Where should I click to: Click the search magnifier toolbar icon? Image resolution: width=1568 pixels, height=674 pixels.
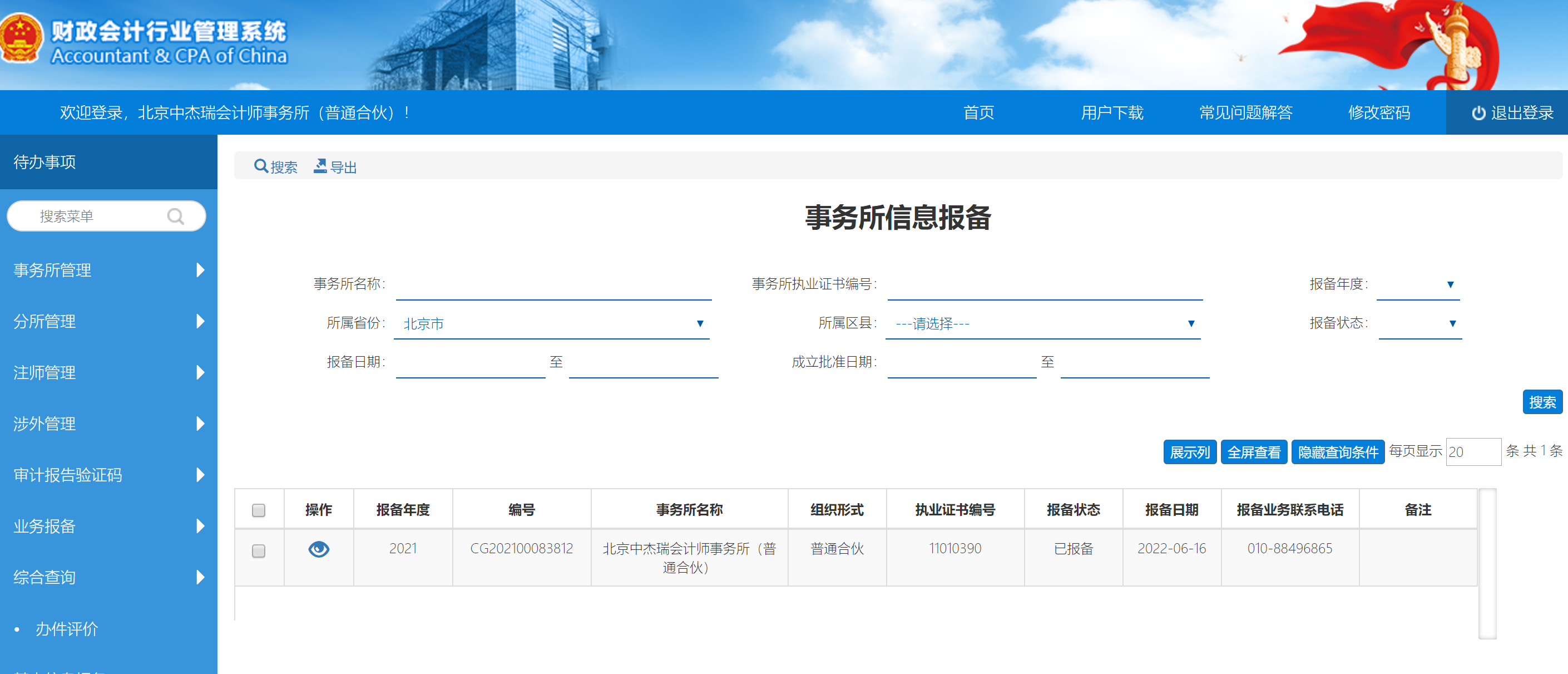[260, 166]
